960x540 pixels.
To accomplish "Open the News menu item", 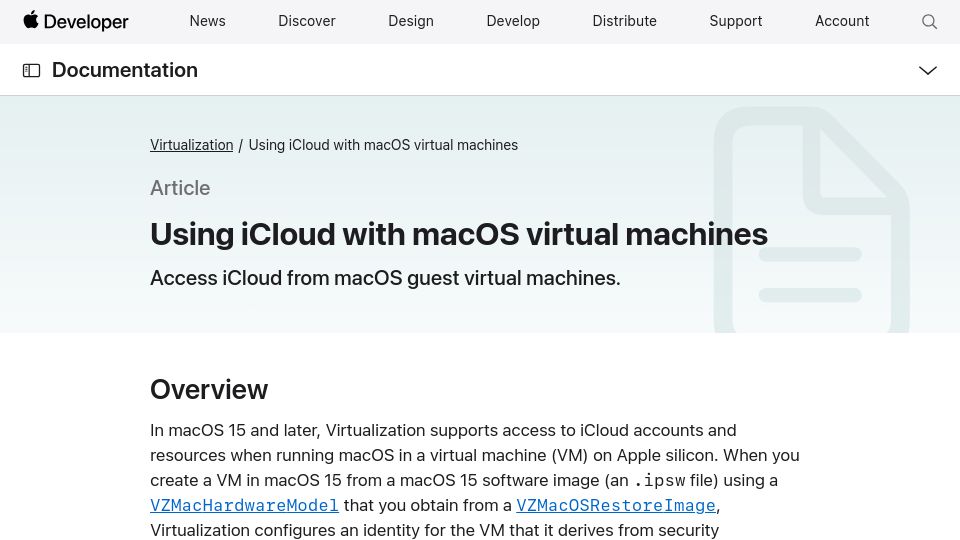I will 208,21.
